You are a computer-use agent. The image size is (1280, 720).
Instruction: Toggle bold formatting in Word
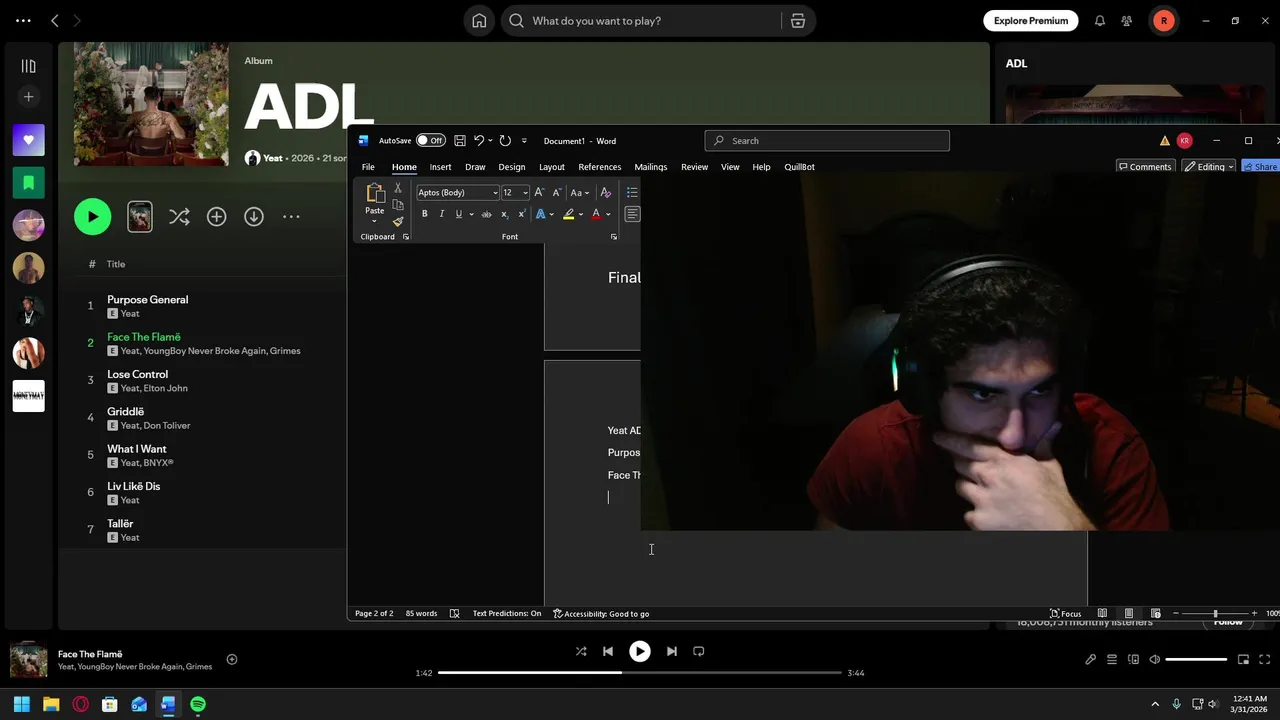(425, 214)
